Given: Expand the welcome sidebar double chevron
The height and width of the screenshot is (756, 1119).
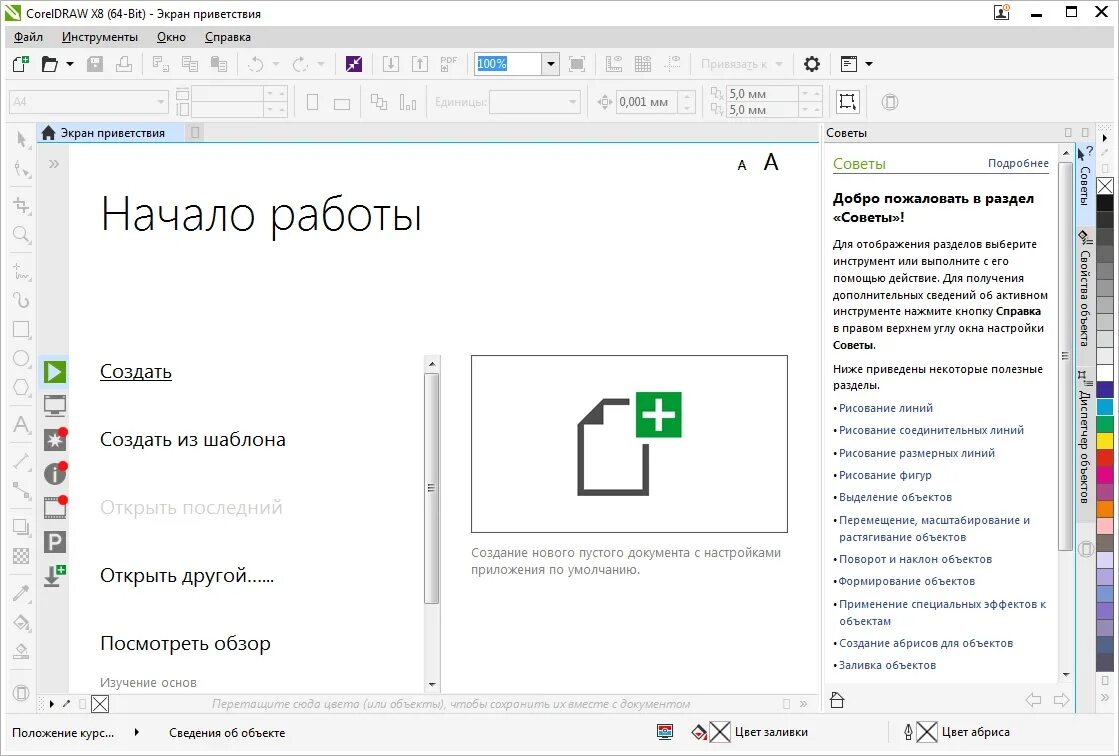Looking at the screenshot, I should pos(54,164).
